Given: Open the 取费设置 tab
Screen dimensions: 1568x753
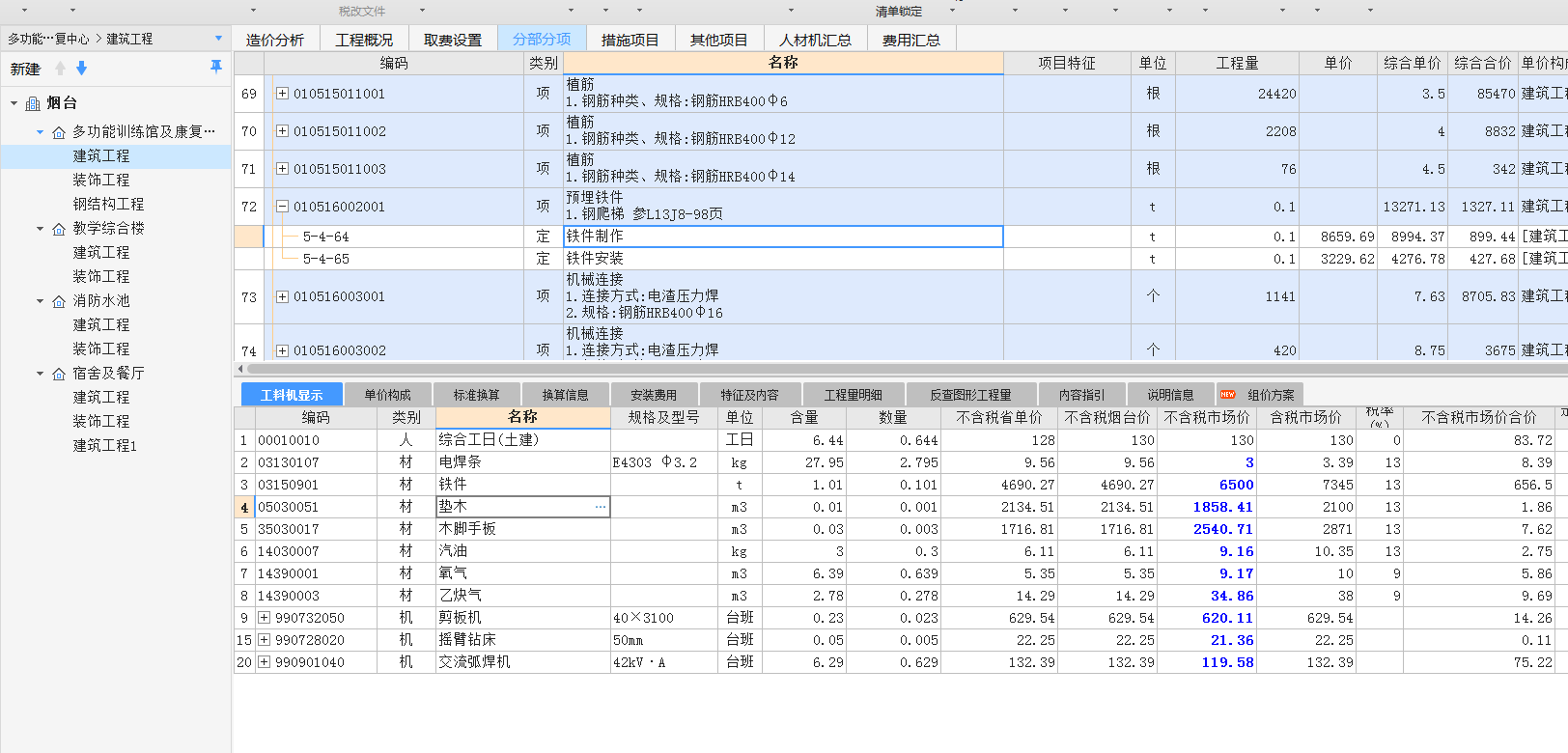Looking at the screenshot, I should [x=453, y=40].
